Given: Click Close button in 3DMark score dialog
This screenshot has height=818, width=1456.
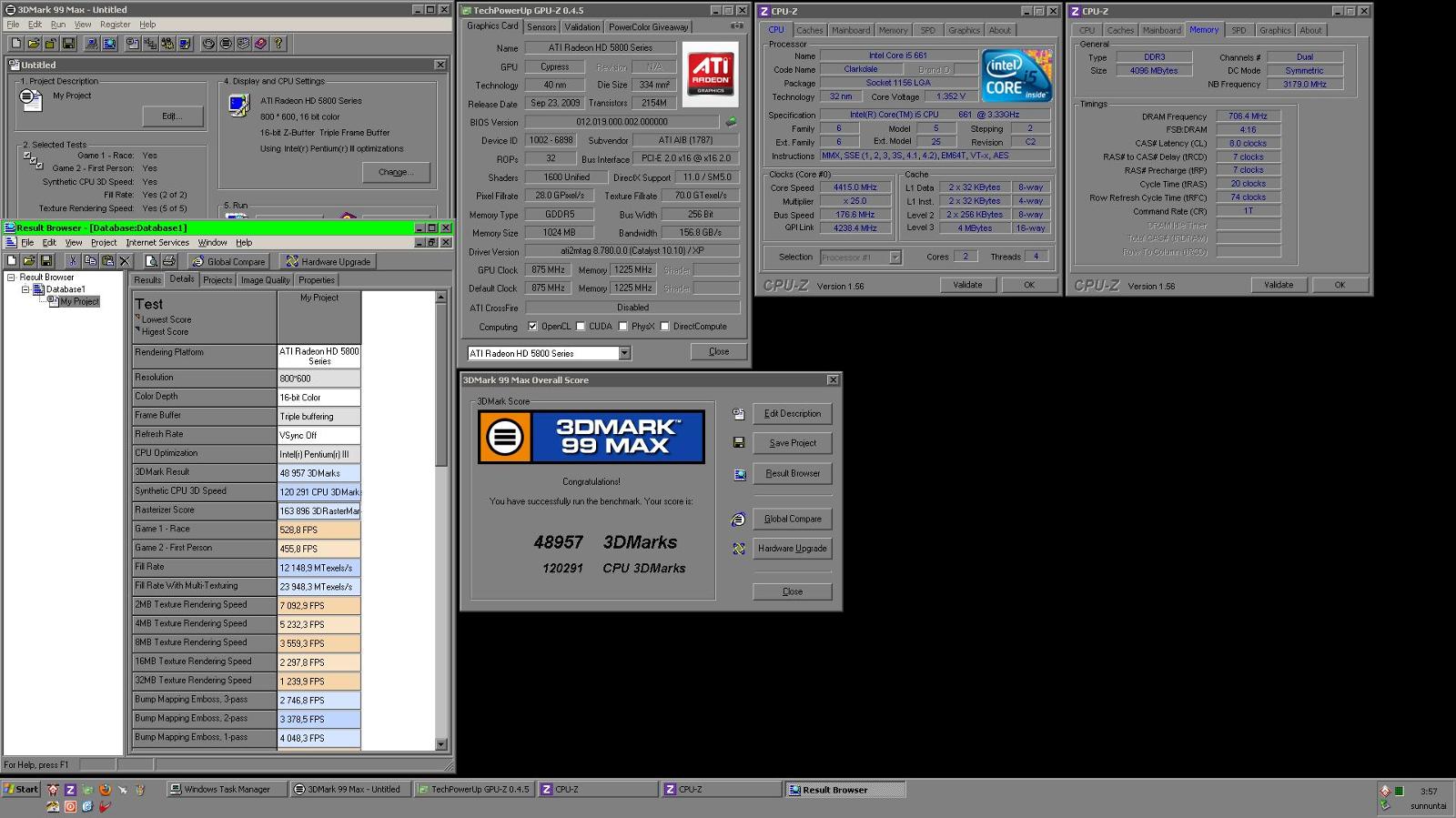Looking at the screenshot, I should pyautogui.click(x=792, y=591).
